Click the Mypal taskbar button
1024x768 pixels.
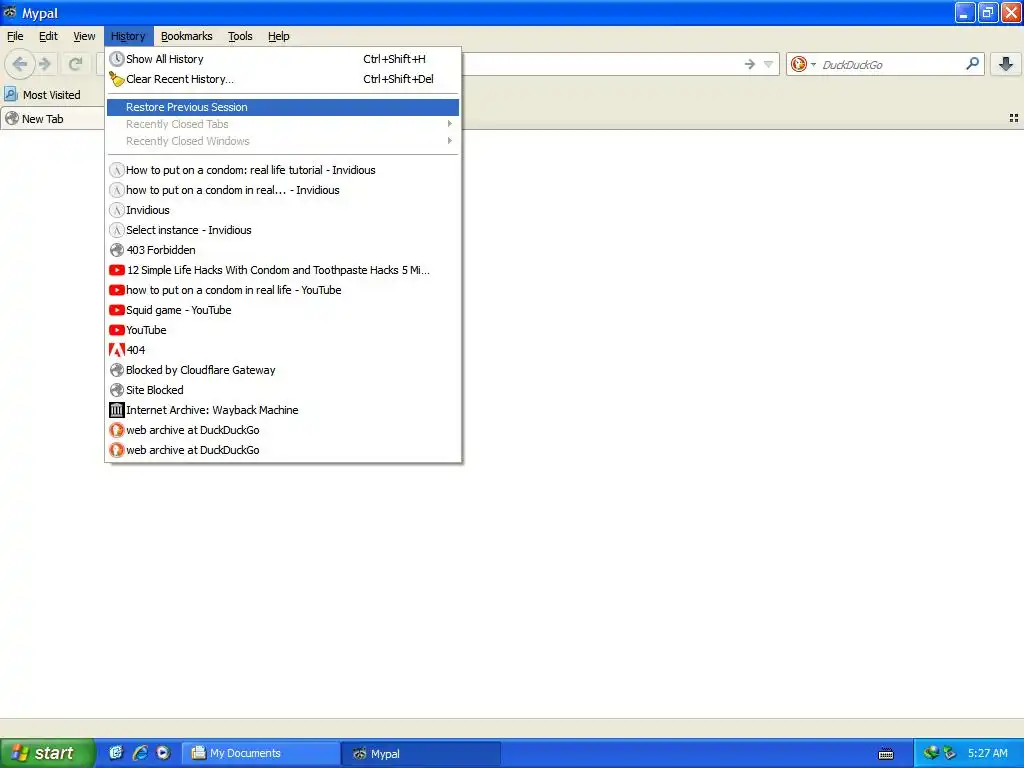coord(421,754)
